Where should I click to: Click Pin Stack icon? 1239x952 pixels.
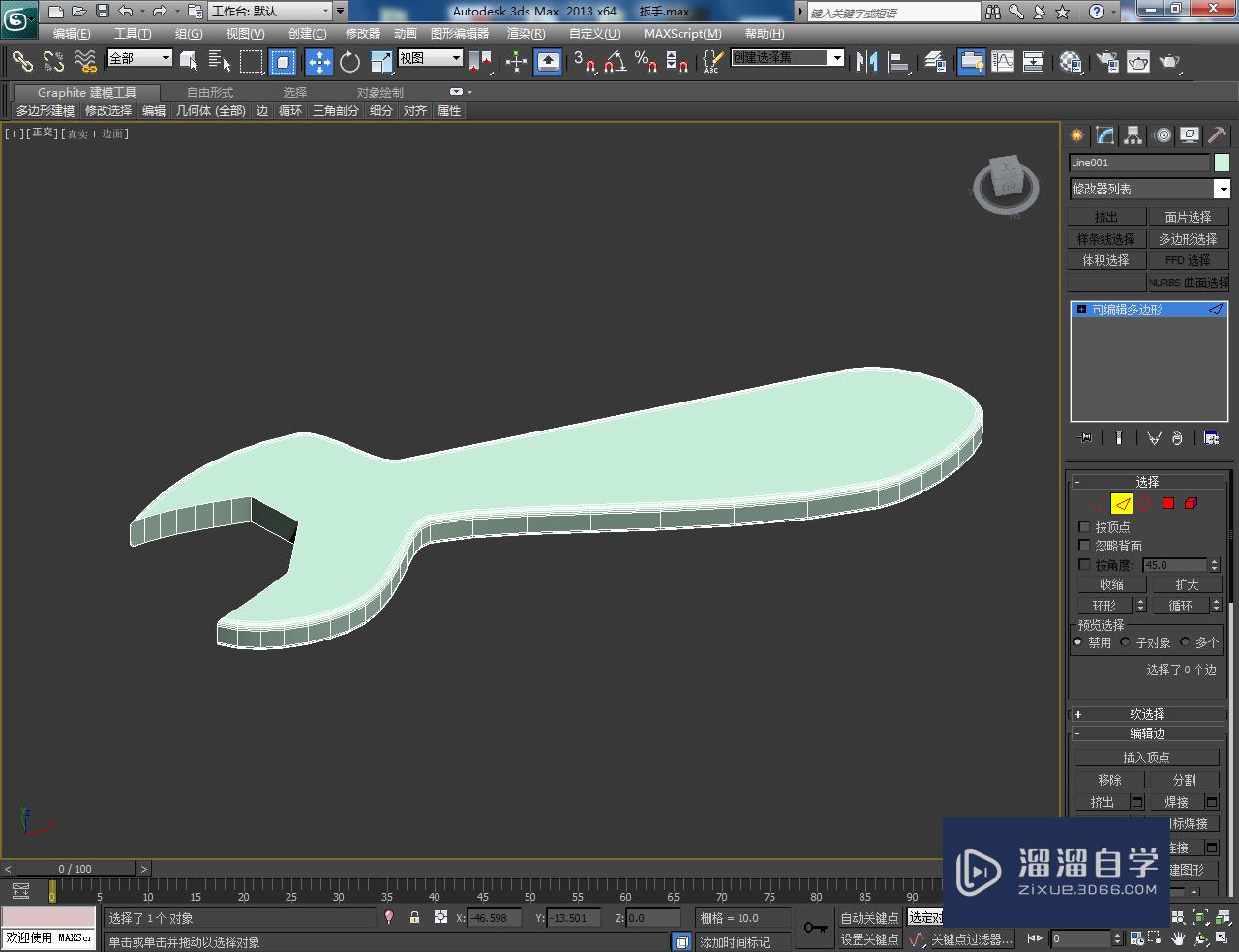[1084, 438]
